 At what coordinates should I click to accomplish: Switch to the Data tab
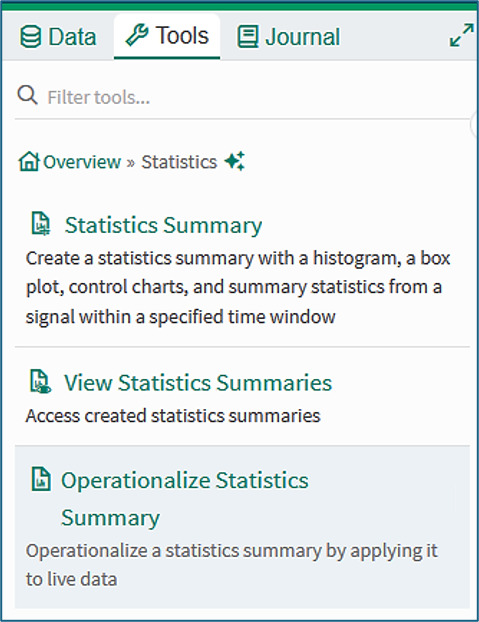tap(58, 37)
